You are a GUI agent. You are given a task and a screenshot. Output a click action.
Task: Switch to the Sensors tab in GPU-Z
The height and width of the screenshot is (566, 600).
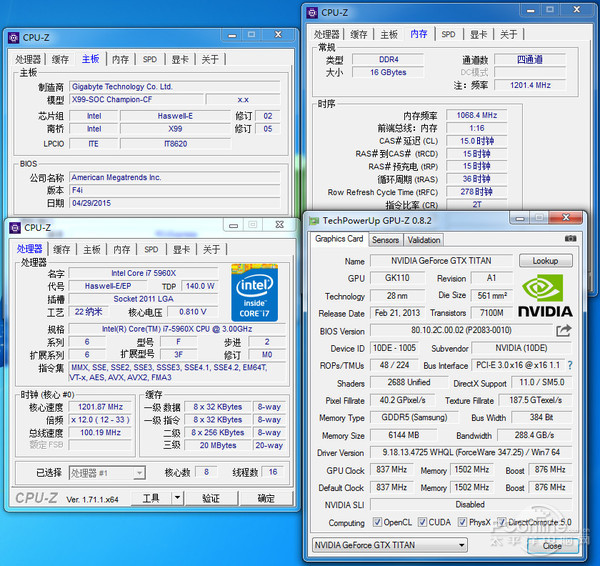coord(386,240)
